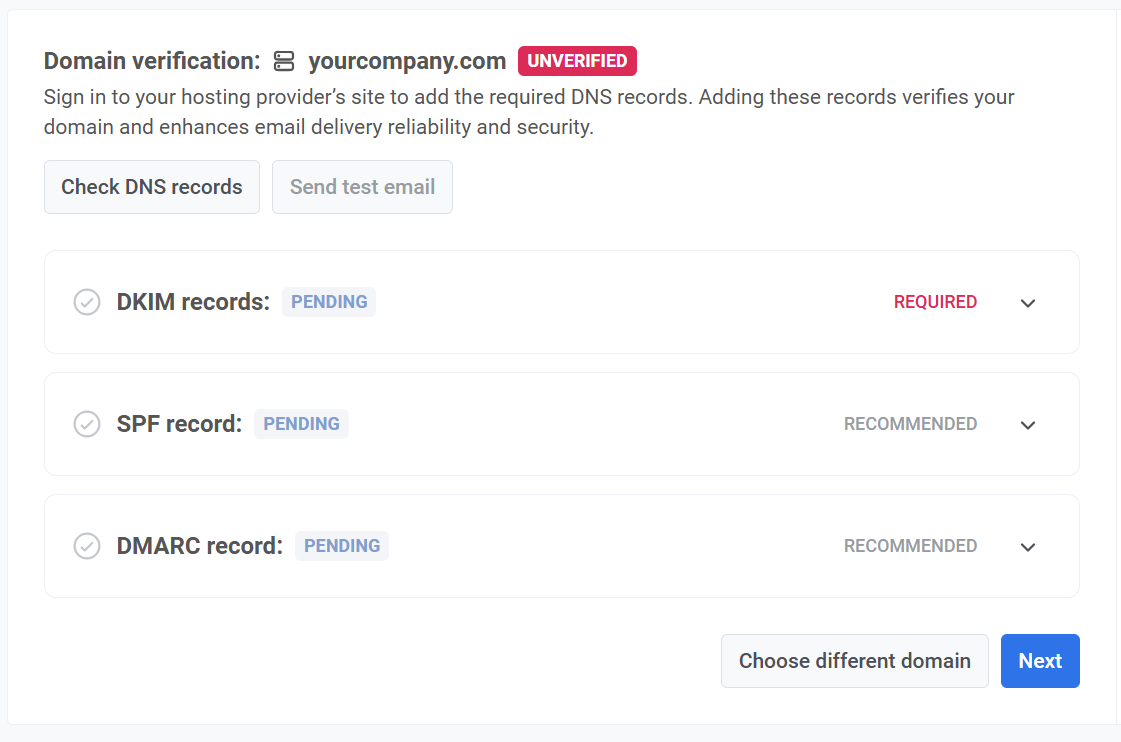This screenshot has width=1121, height=742.
Task: Proceed with the blue Next button
Action: 1040,661
